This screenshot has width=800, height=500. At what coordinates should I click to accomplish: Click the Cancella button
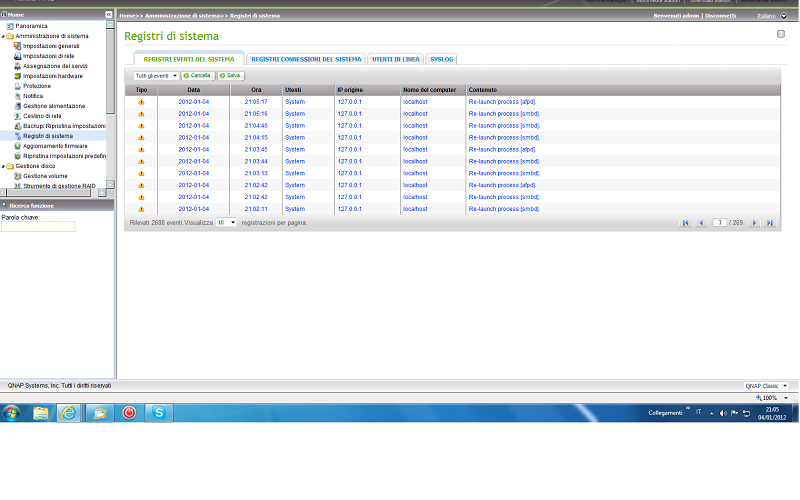coord(198,76)
